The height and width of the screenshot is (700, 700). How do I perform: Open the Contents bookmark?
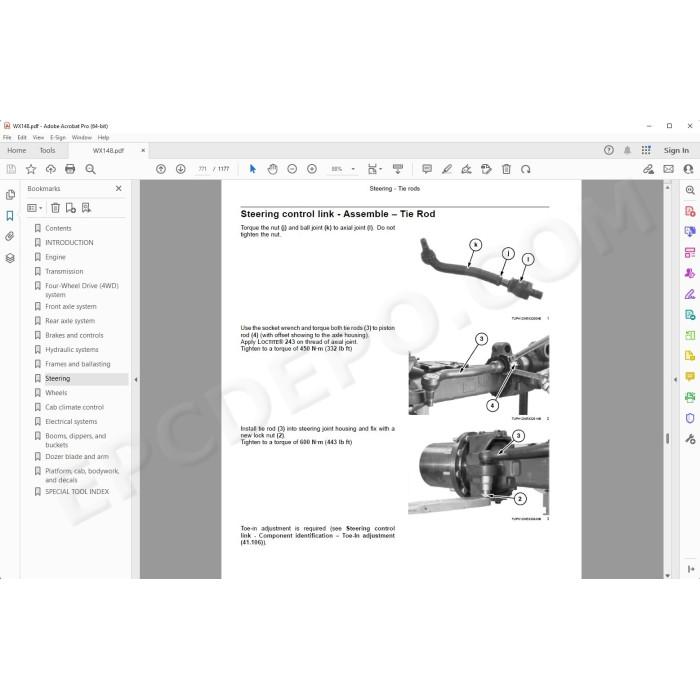[58, 228]
